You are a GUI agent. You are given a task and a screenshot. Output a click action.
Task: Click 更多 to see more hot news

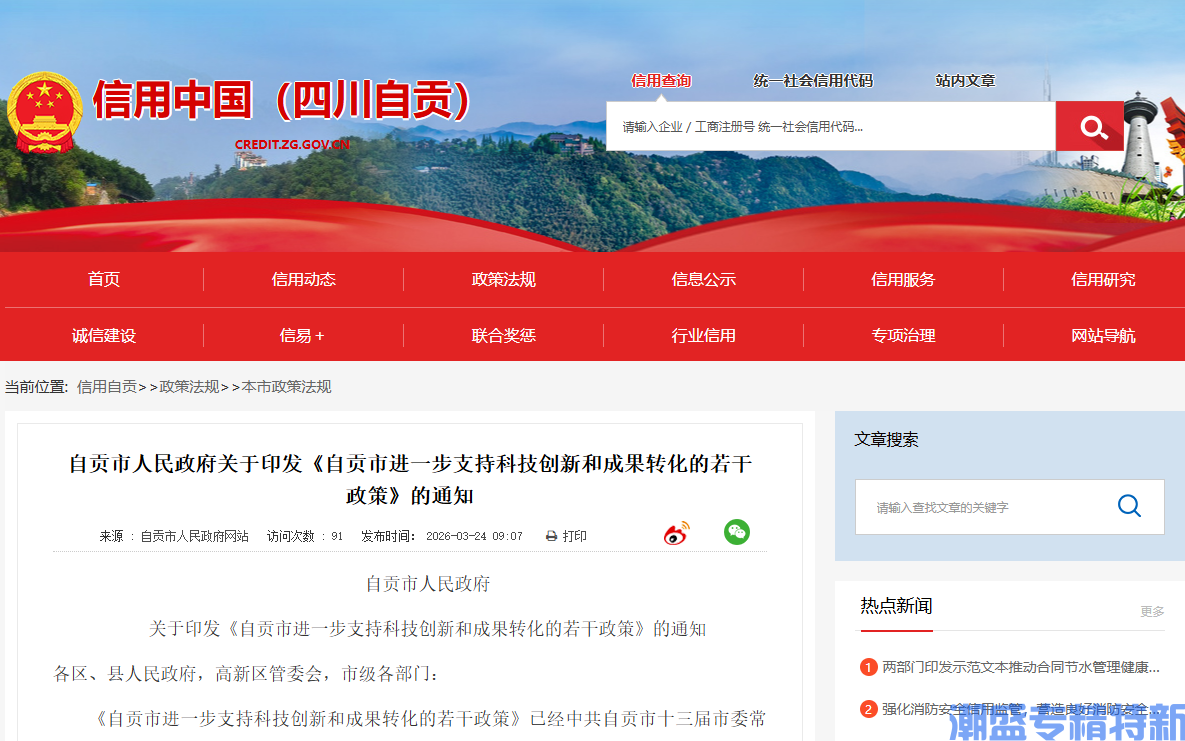[x=1150, y=612]
